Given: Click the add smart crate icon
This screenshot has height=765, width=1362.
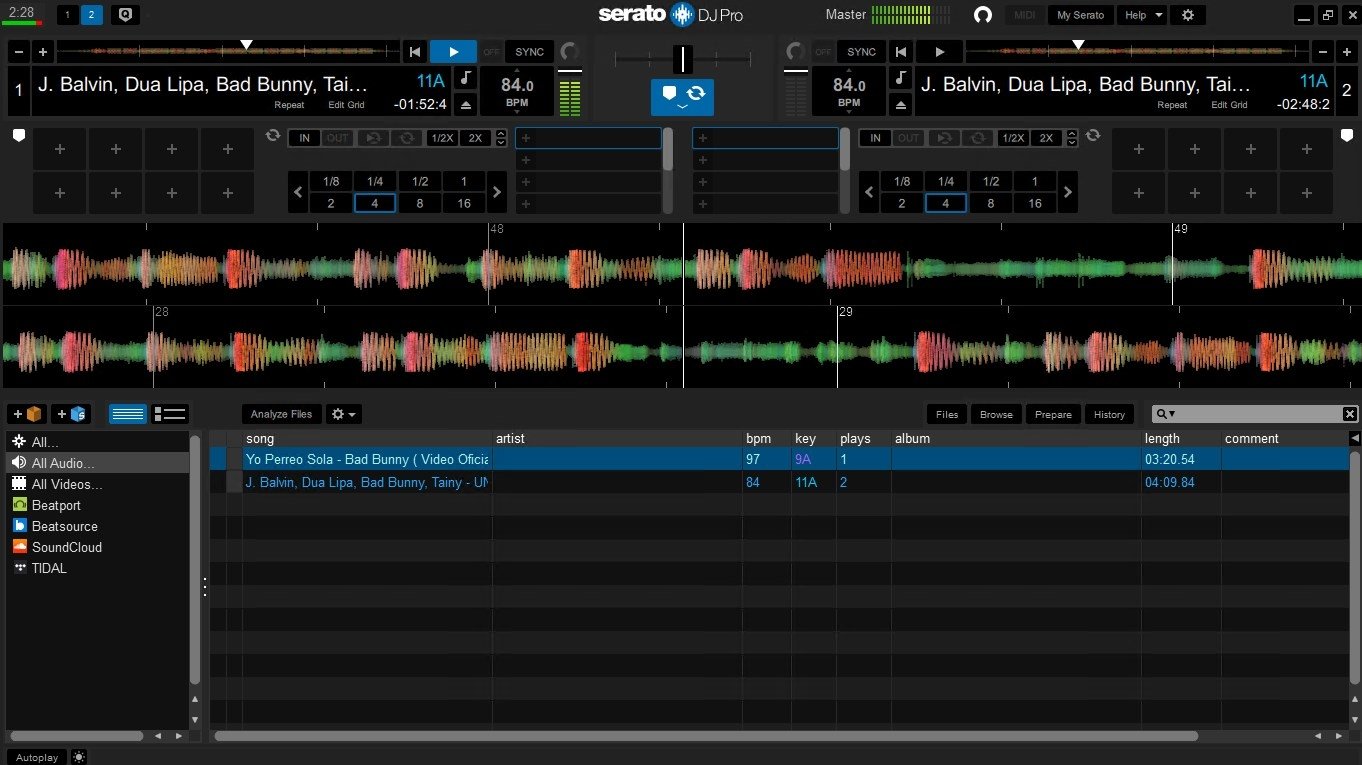Looking at the screenshot, I should [70, 414].
